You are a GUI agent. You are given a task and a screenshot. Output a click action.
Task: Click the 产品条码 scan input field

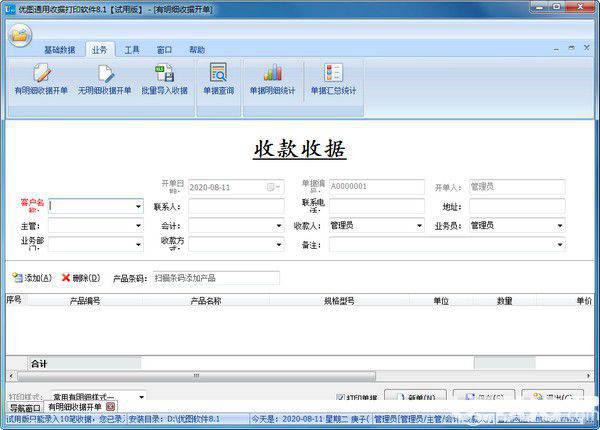click(x=216, y=278)
